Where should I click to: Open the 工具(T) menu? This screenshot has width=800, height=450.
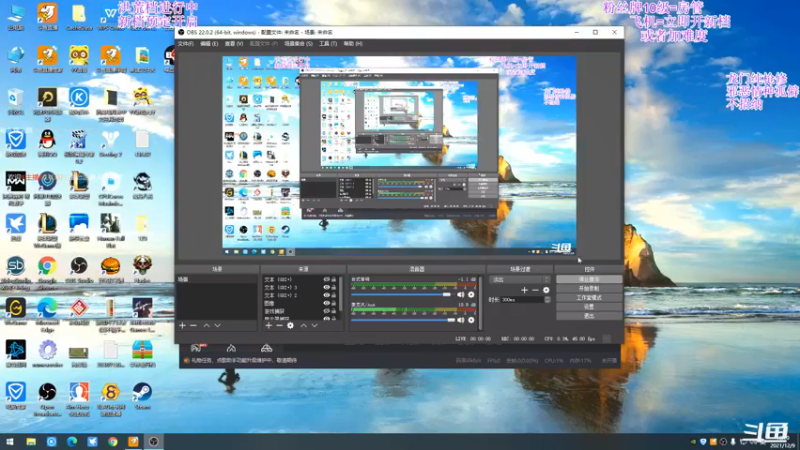point(328,44)
